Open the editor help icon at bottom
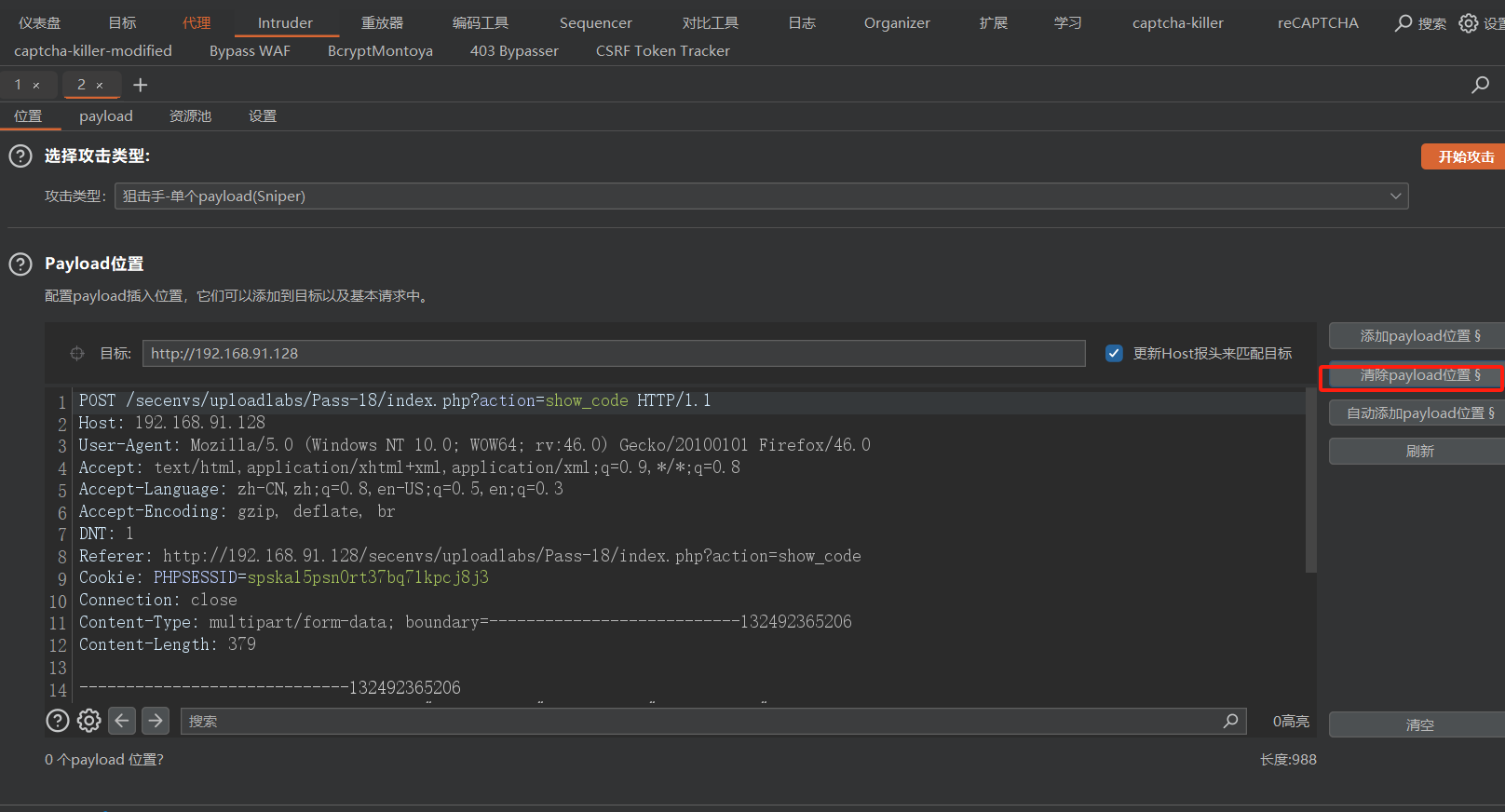This screenshot has height=812, width=1505. pyautogui.click(x=58, y=721)
